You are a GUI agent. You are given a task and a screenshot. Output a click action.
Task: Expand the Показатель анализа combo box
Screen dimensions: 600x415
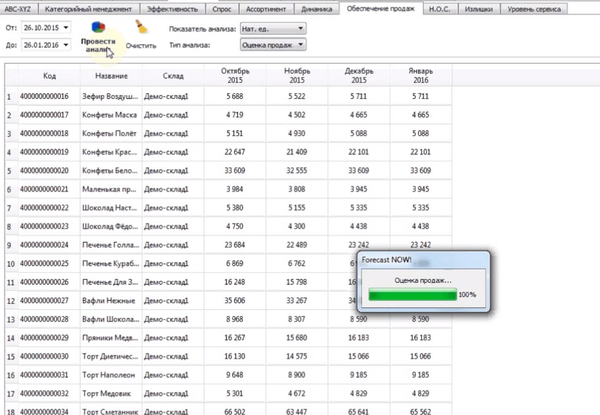(x=273, y=28)
